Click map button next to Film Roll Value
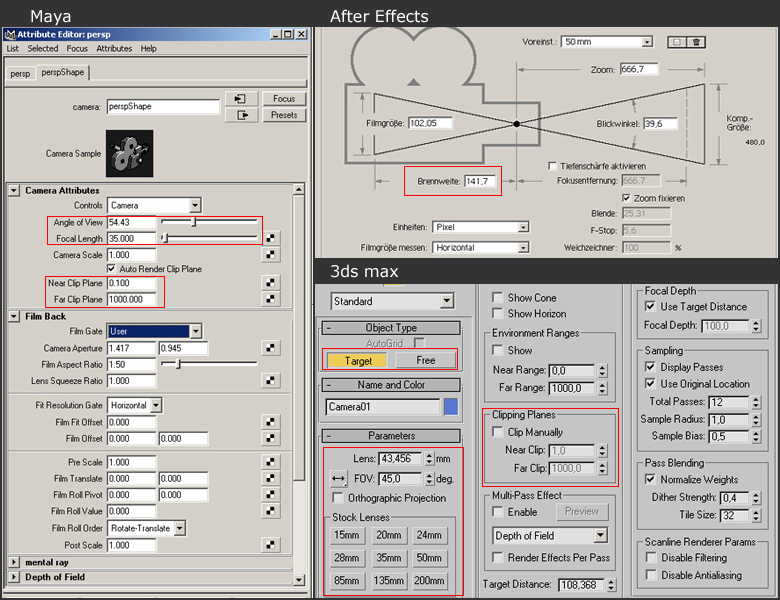Viewport: 780px width, 600px height. (271, 511)
